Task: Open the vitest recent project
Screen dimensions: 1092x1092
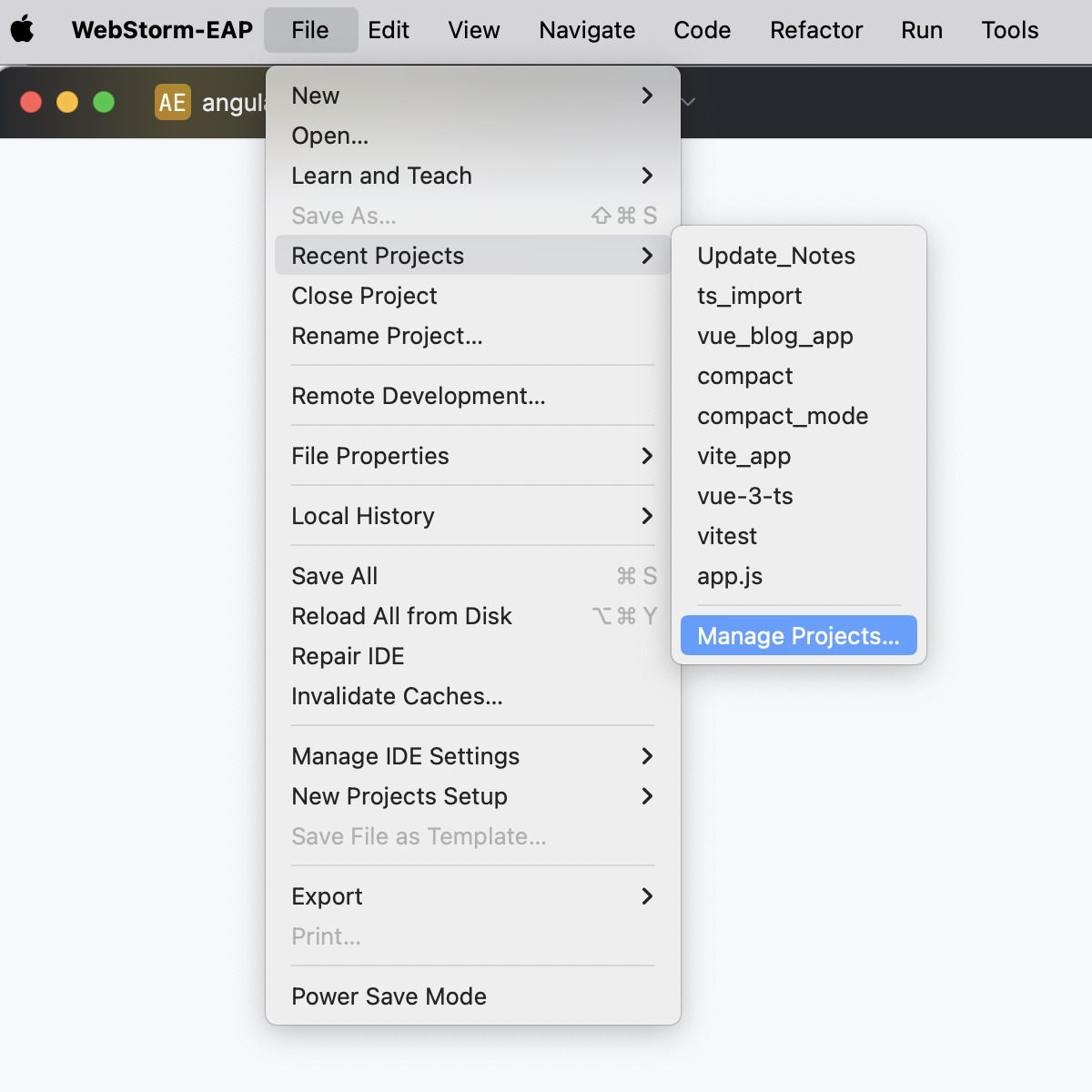Action: click(727, 536)
